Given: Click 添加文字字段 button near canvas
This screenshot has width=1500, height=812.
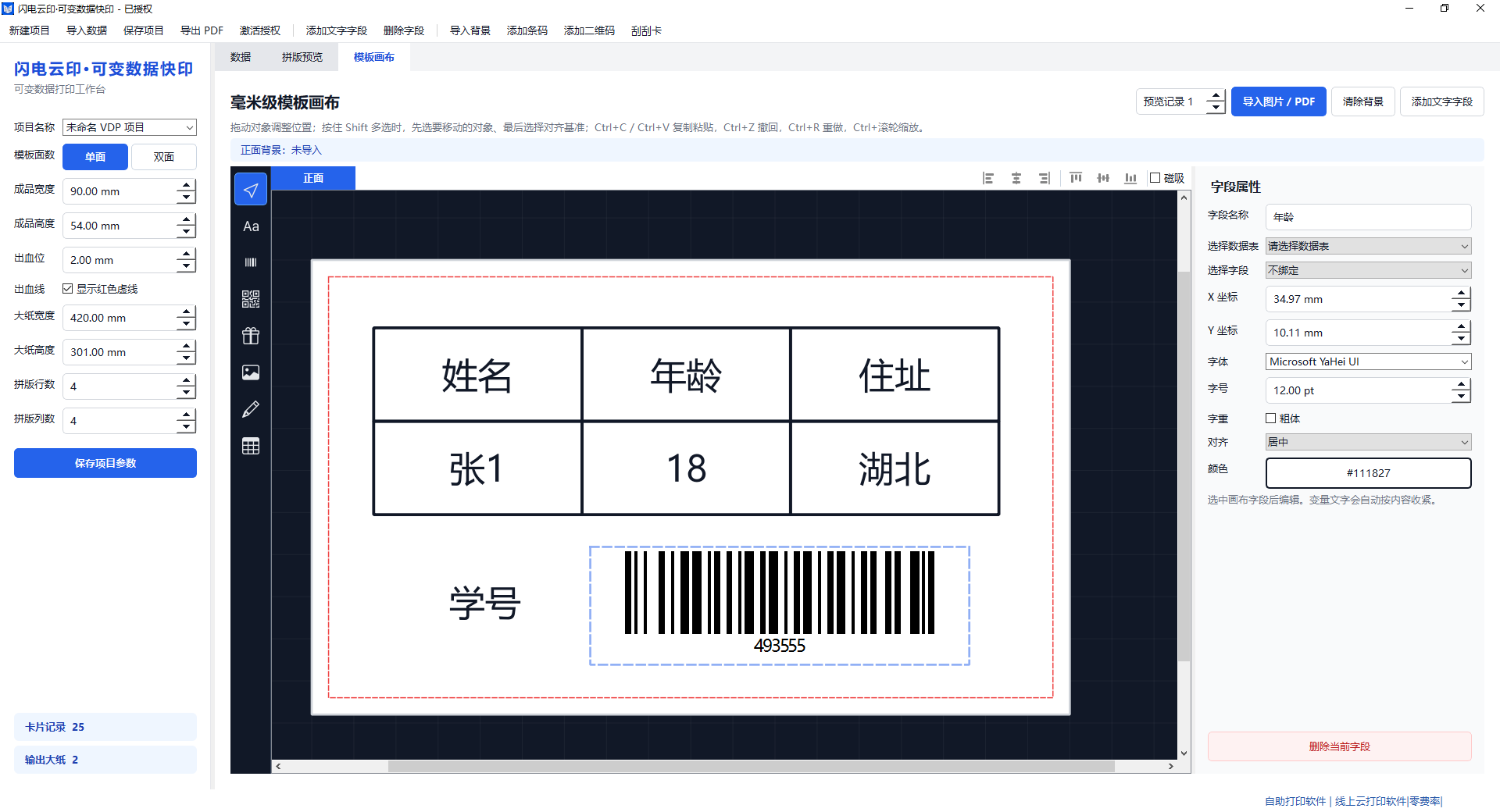Looking at the screenshot, I should tap(1442, 101).
